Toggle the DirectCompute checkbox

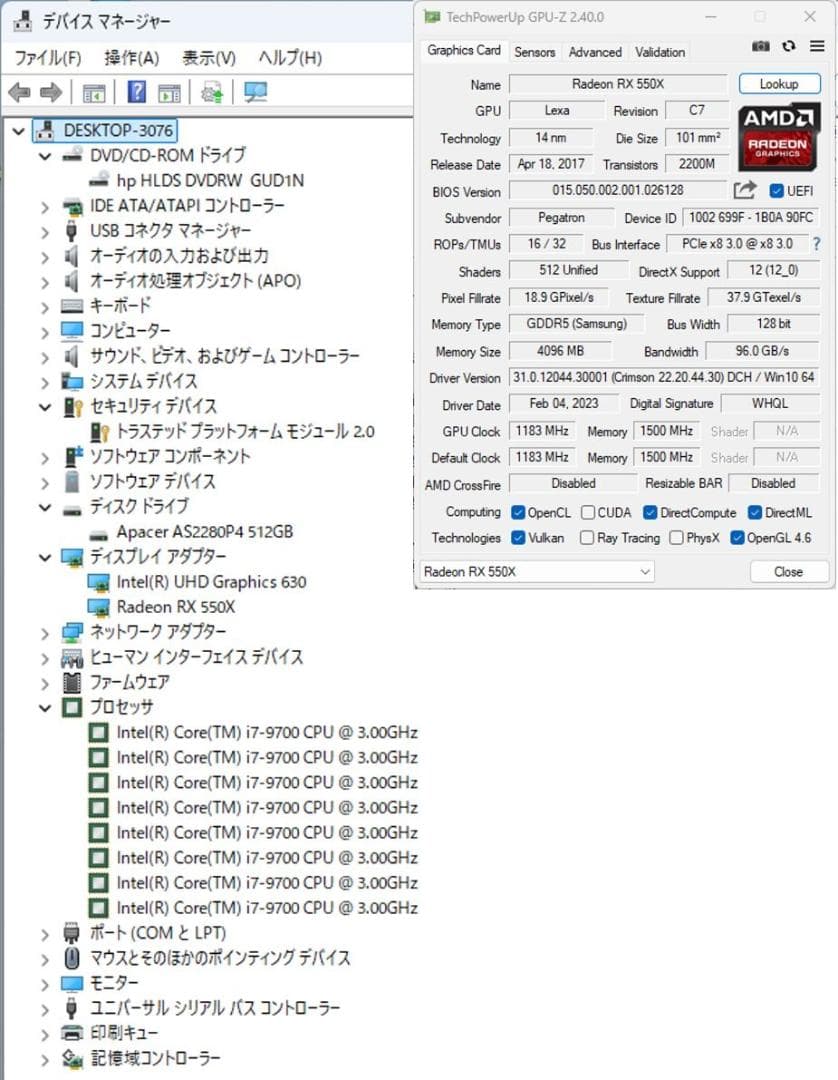650,512
